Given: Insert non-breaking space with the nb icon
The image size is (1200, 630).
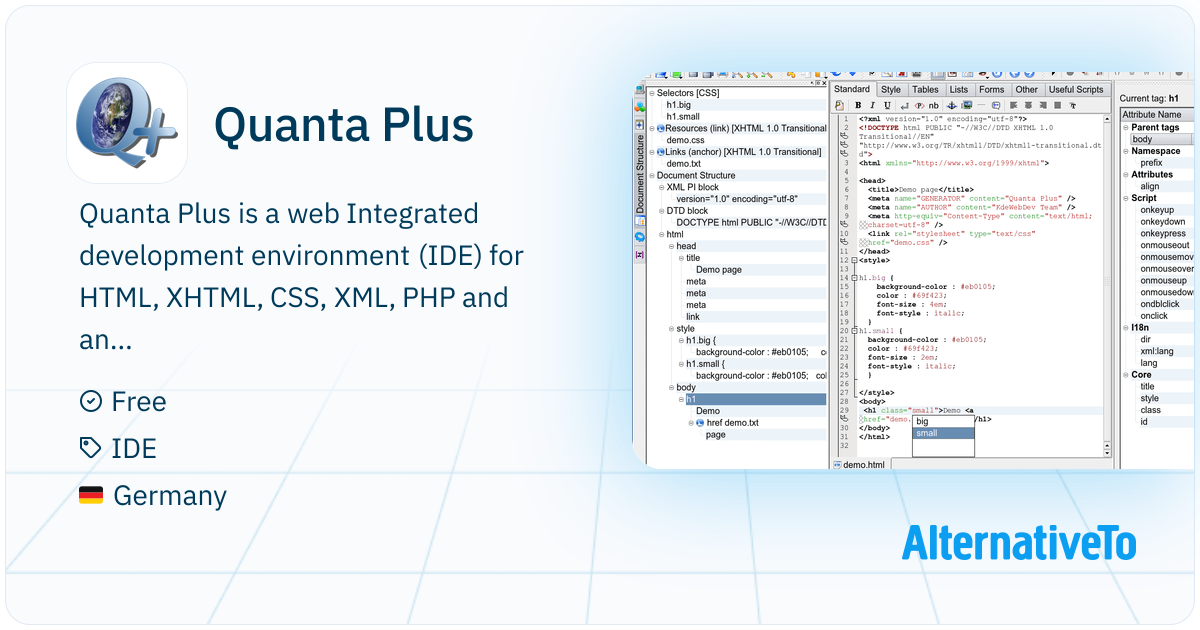Looking at the screenshot, I should 933,105.
